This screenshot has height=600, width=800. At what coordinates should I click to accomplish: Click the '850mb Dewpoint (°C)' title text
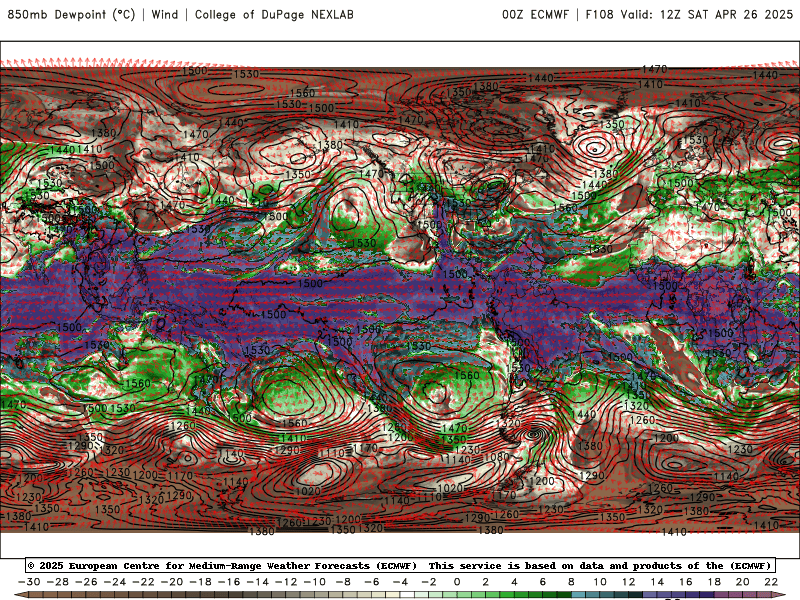click(71, 14)
